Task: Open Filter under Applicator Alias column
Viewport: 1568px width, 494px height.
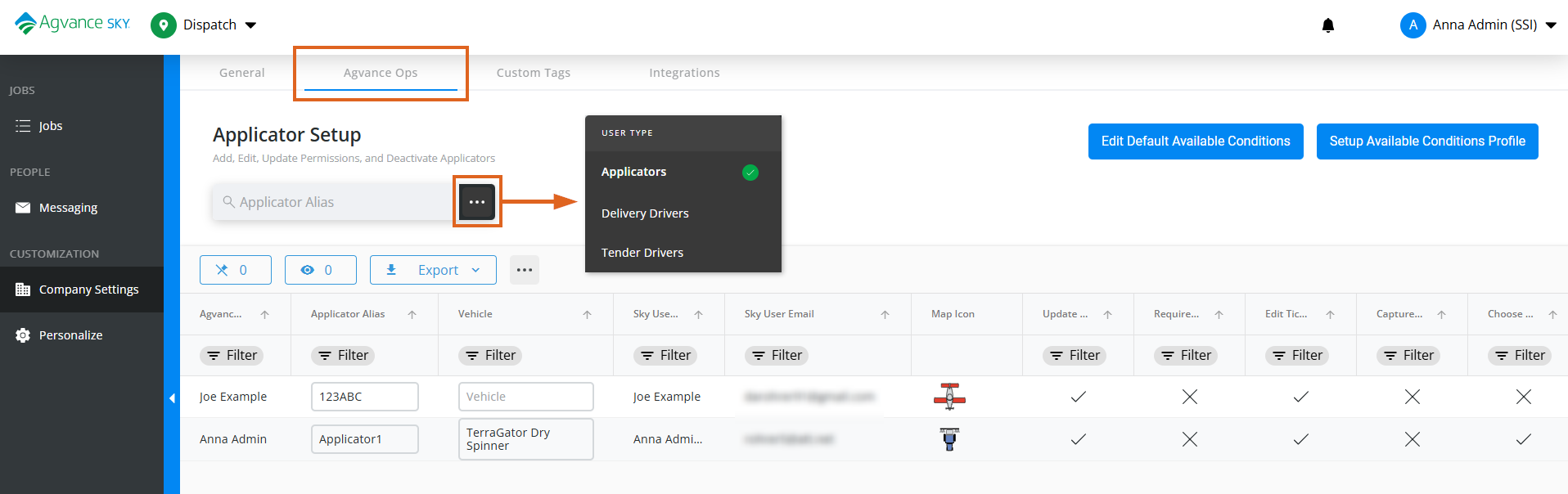Action: click(343, 356)
